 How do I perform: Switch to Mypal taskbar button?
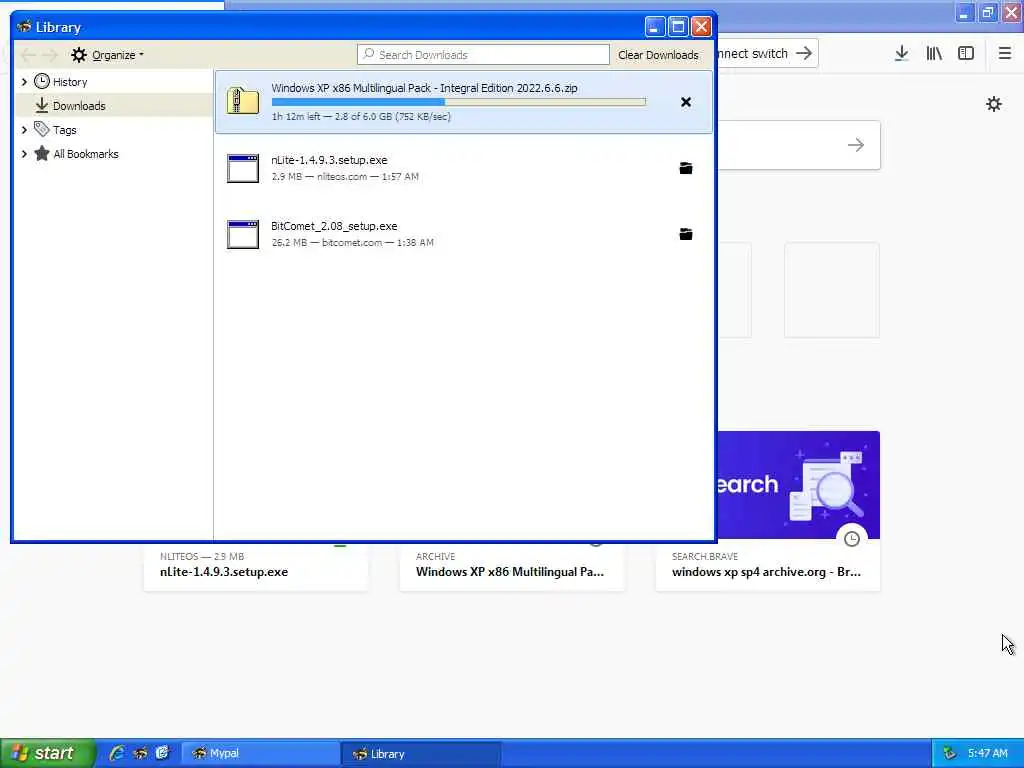point(259,754)
